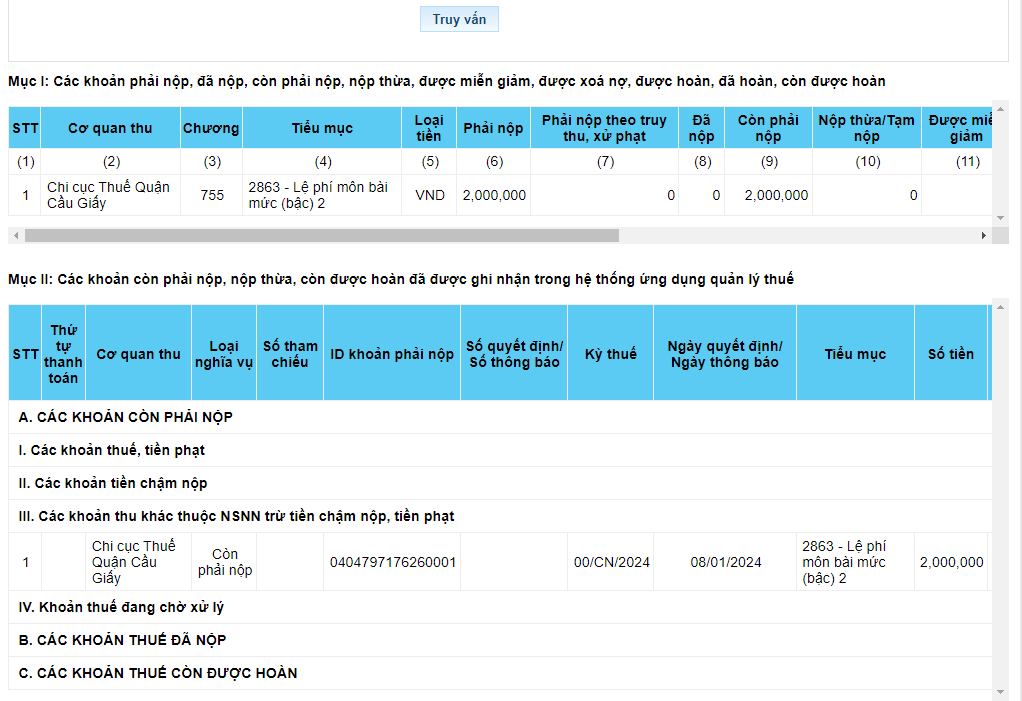Screen dimensions: 1022x701
Task: Click the Còn phải nộp column header in Mục I
Action: (x=768, y=128)
